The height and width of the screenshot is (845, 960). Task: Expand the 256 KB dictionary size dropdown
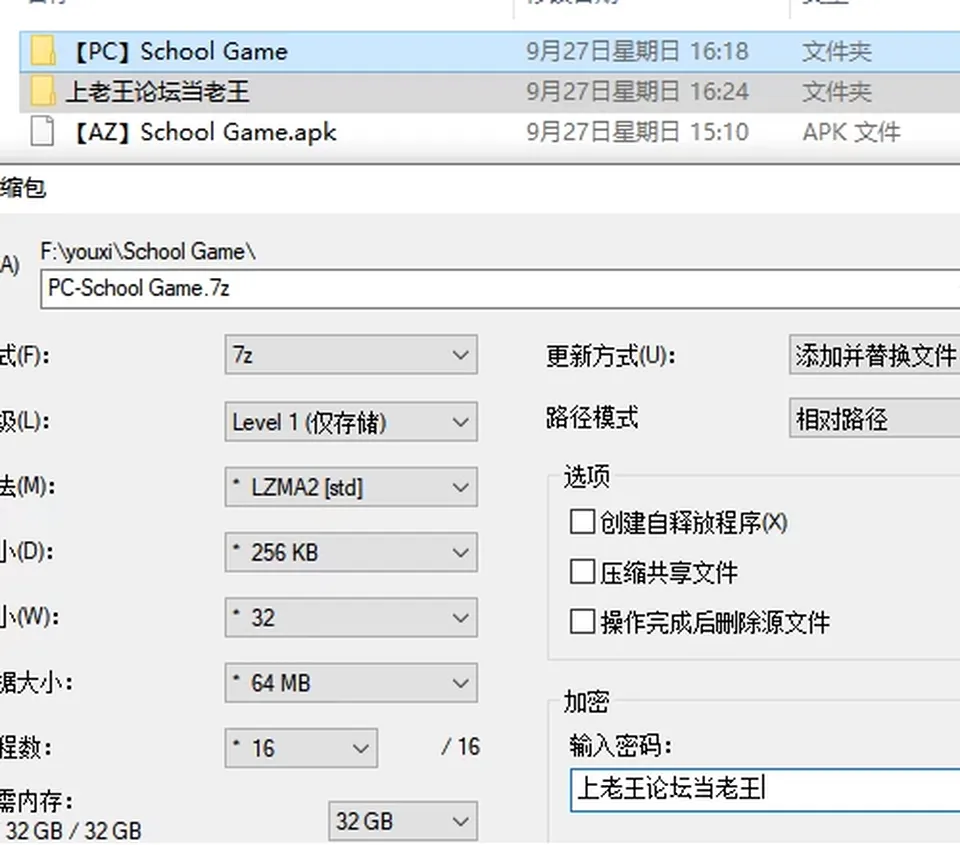[x=351, y=552]
